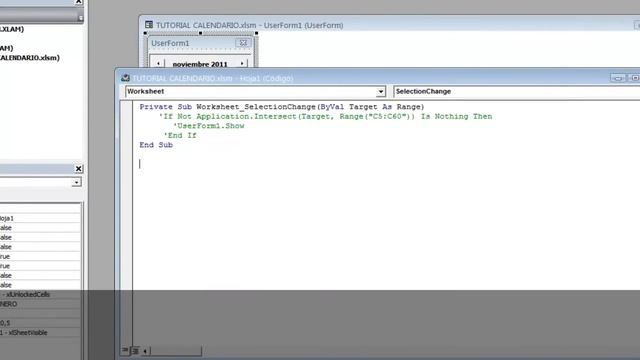Image resolution: width=640 pixels, height=360 pixels.
Task: Close the UserForm1 form preview
Action: pos(243,43)
